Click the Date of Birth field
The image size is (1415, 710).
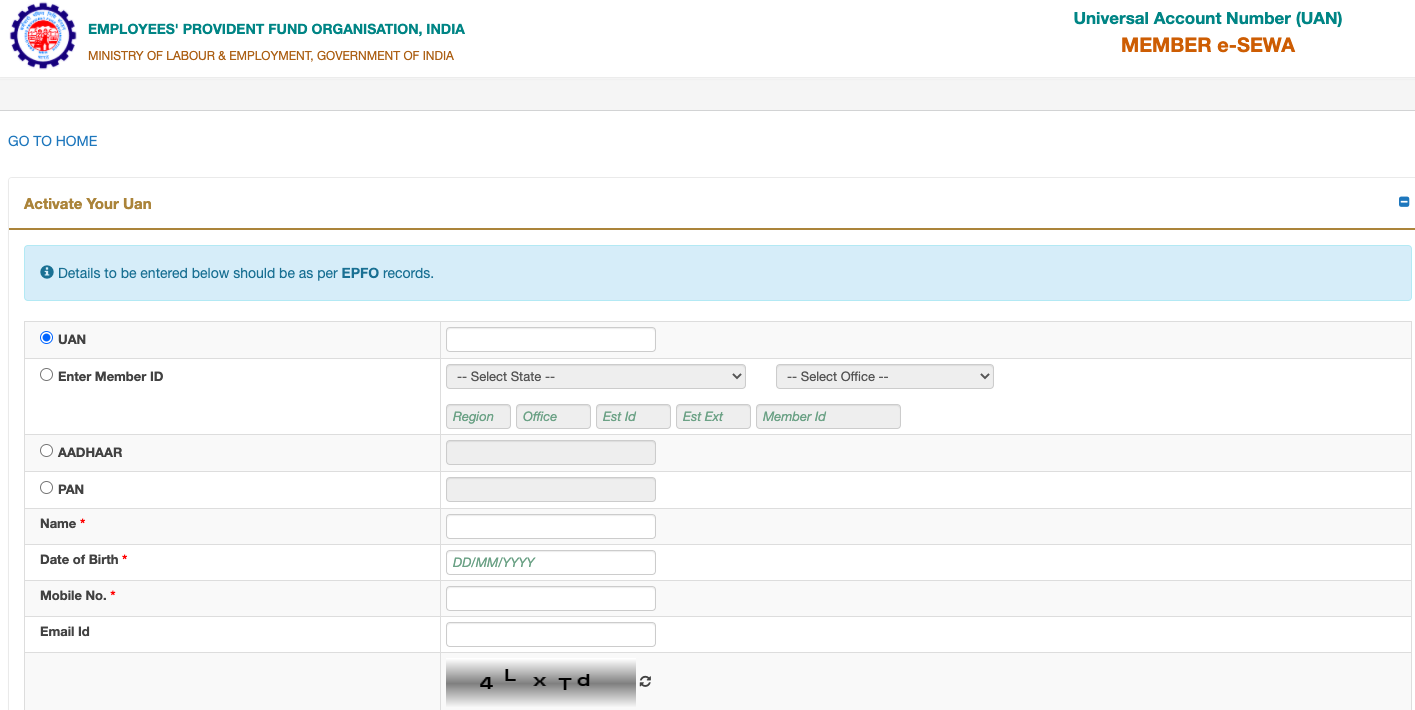point(551,562)
